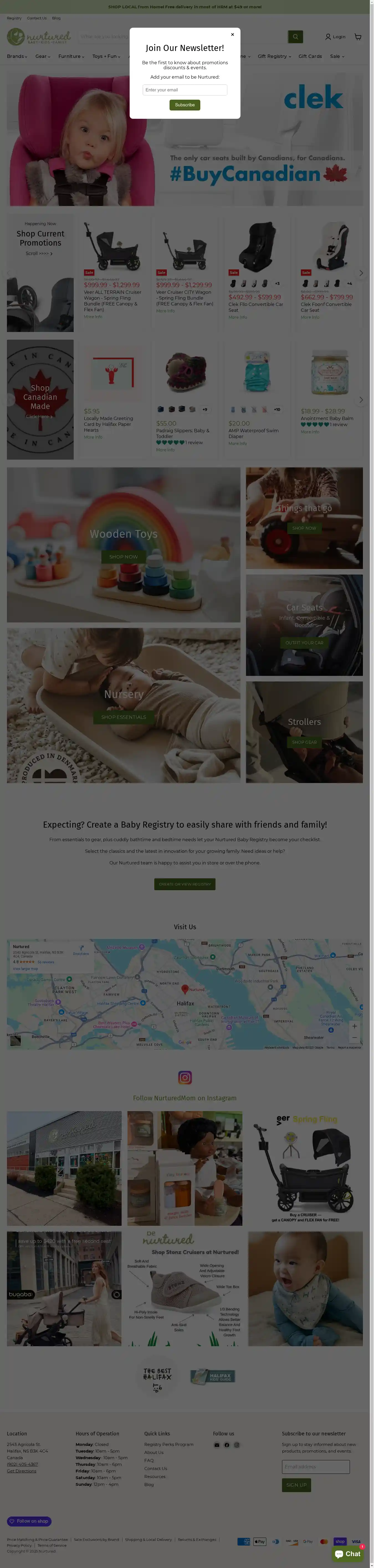Viewport: 374px width, 1568px height.
Task: Open the Gift Cards menu item
Action: (310, 56)
